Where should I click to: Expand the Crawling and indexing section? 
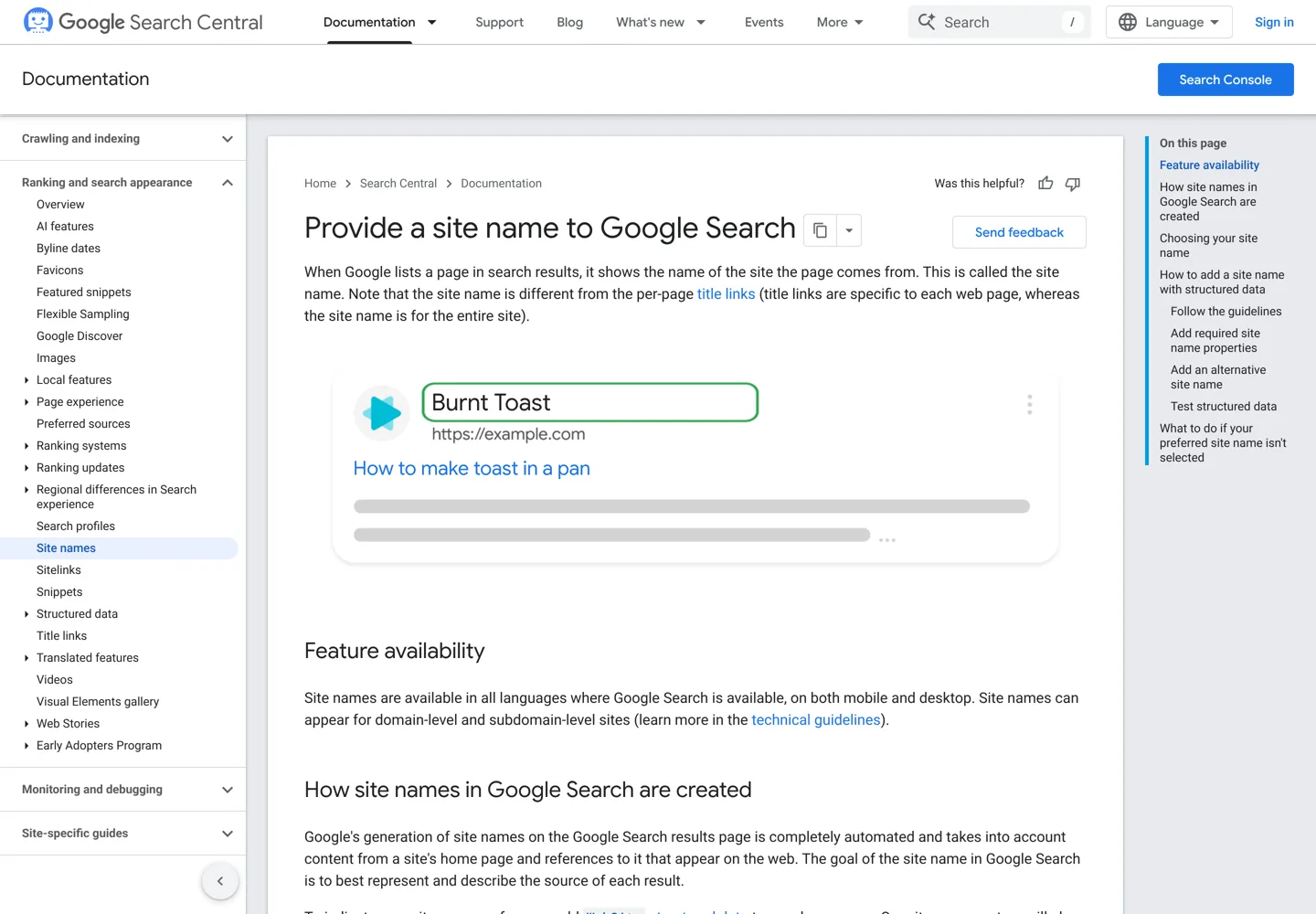coord(228,139)
